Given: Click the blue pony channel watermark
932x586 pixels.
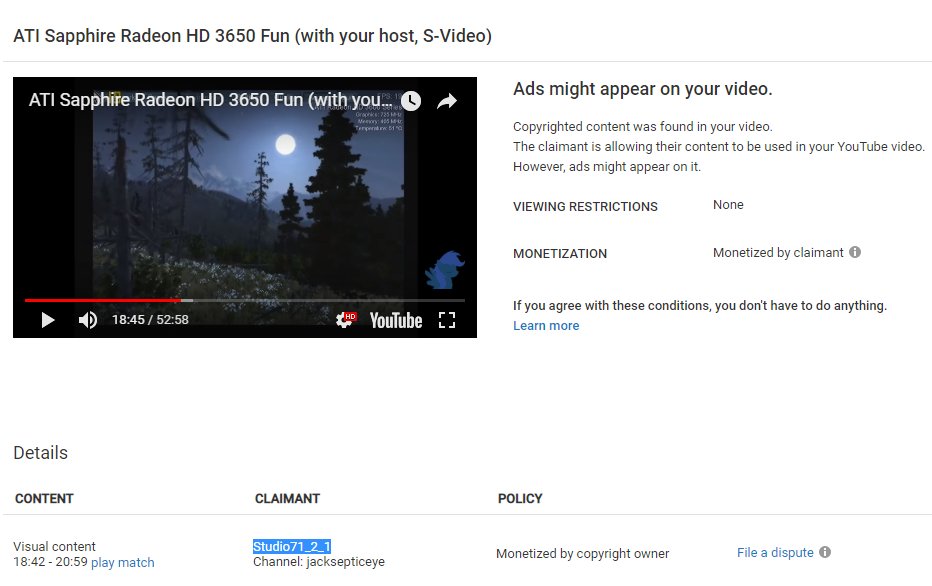Looking at the screenshot, I should click(445, 270).
